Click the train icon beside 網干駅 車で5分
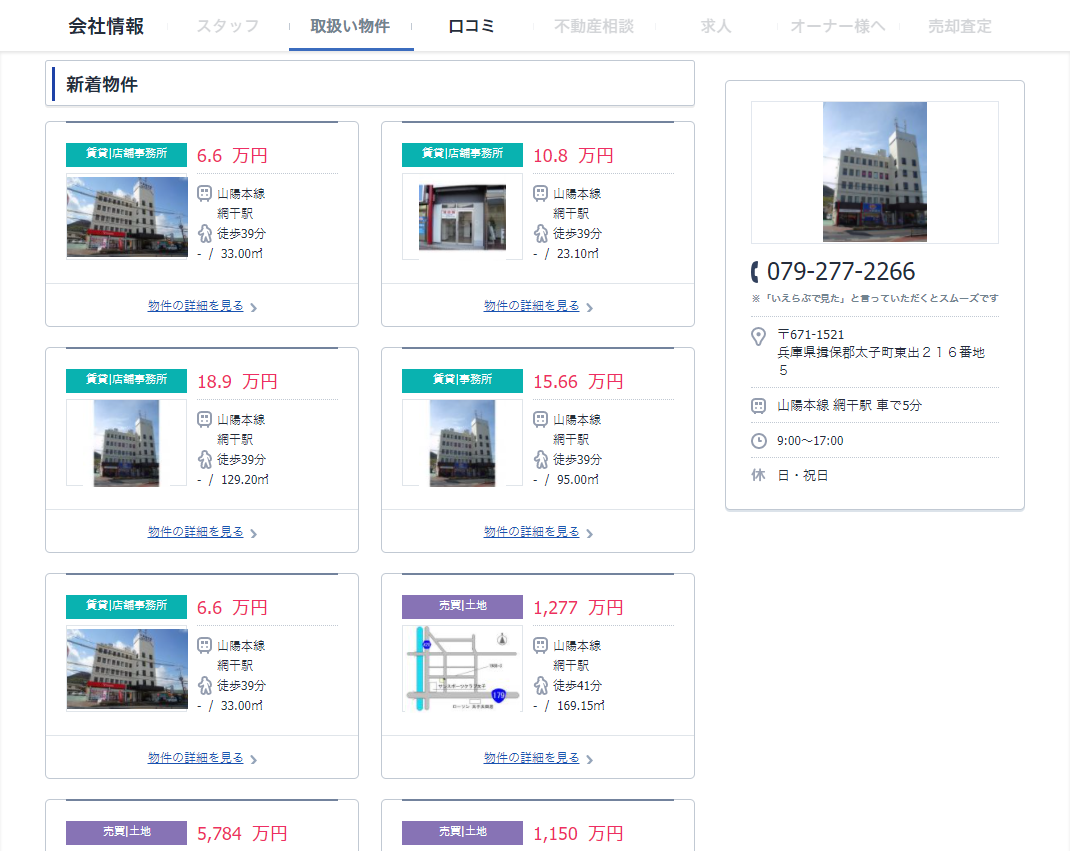The height and width of the screenshot is (851, 1070). (758, 406)
